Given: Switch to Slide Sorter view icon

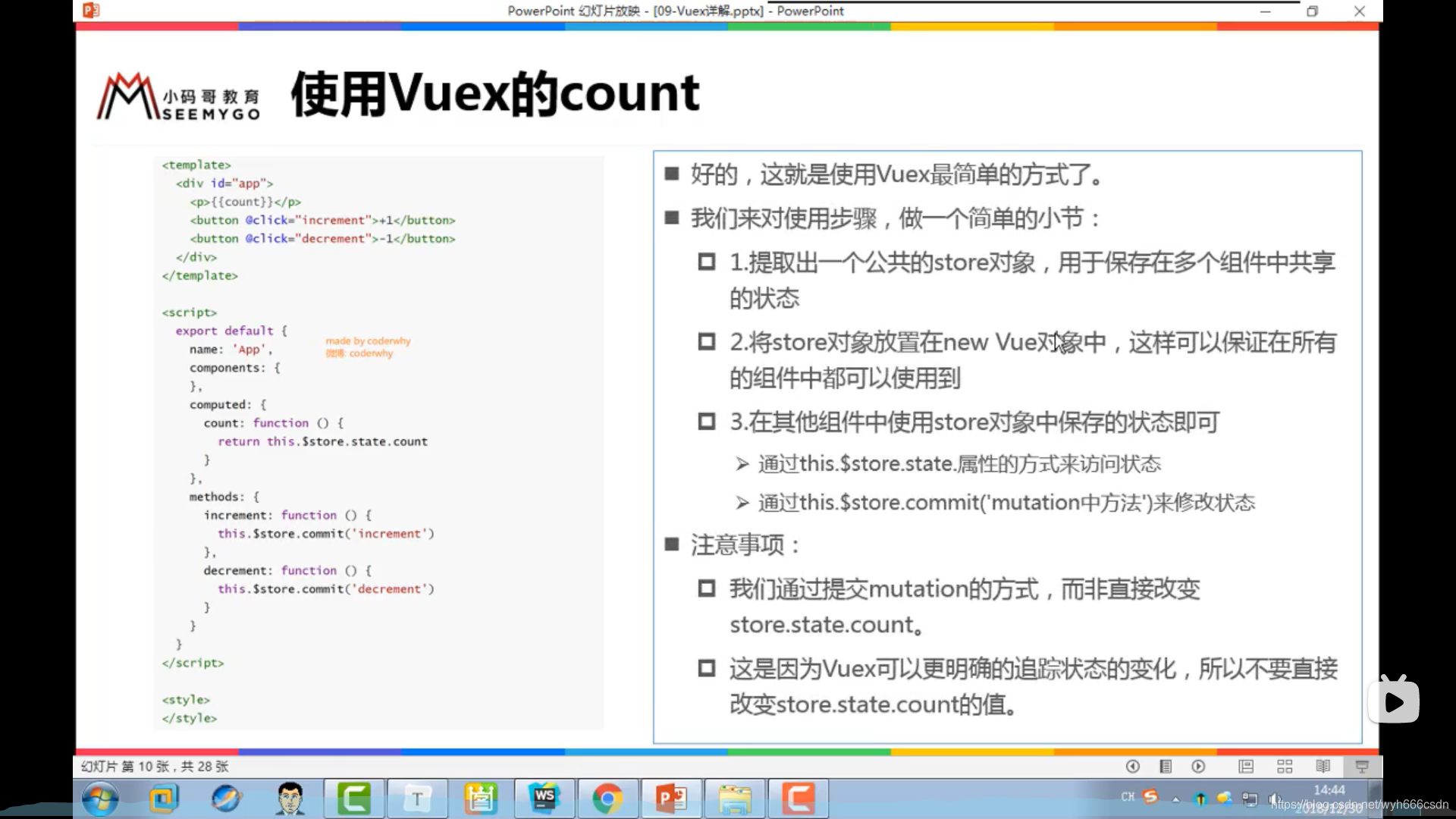Looking at the screenshot, I should pyautogui.click(x=1285, y=767).
